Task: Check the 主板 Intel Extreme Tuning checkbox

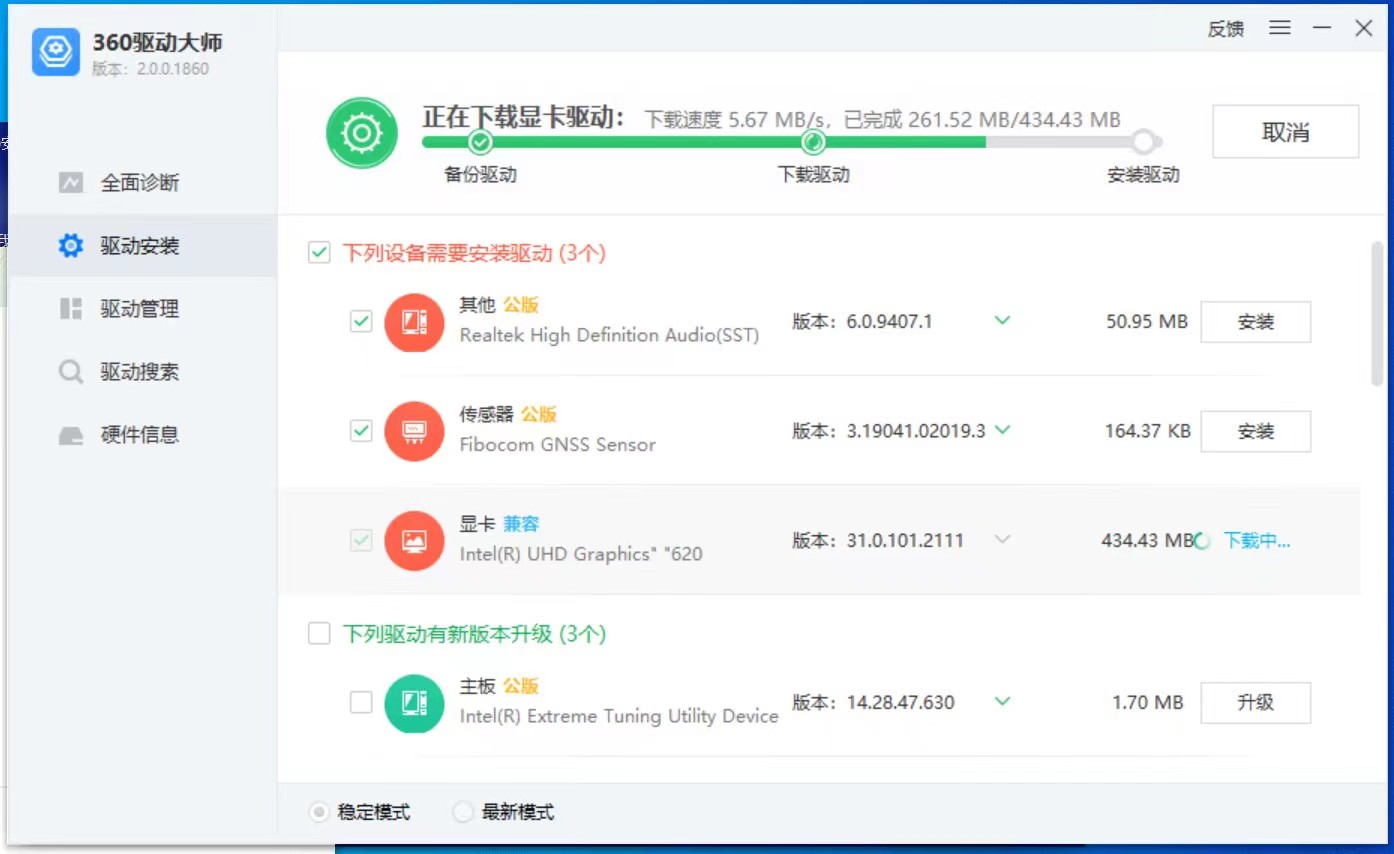Action: 361,703
